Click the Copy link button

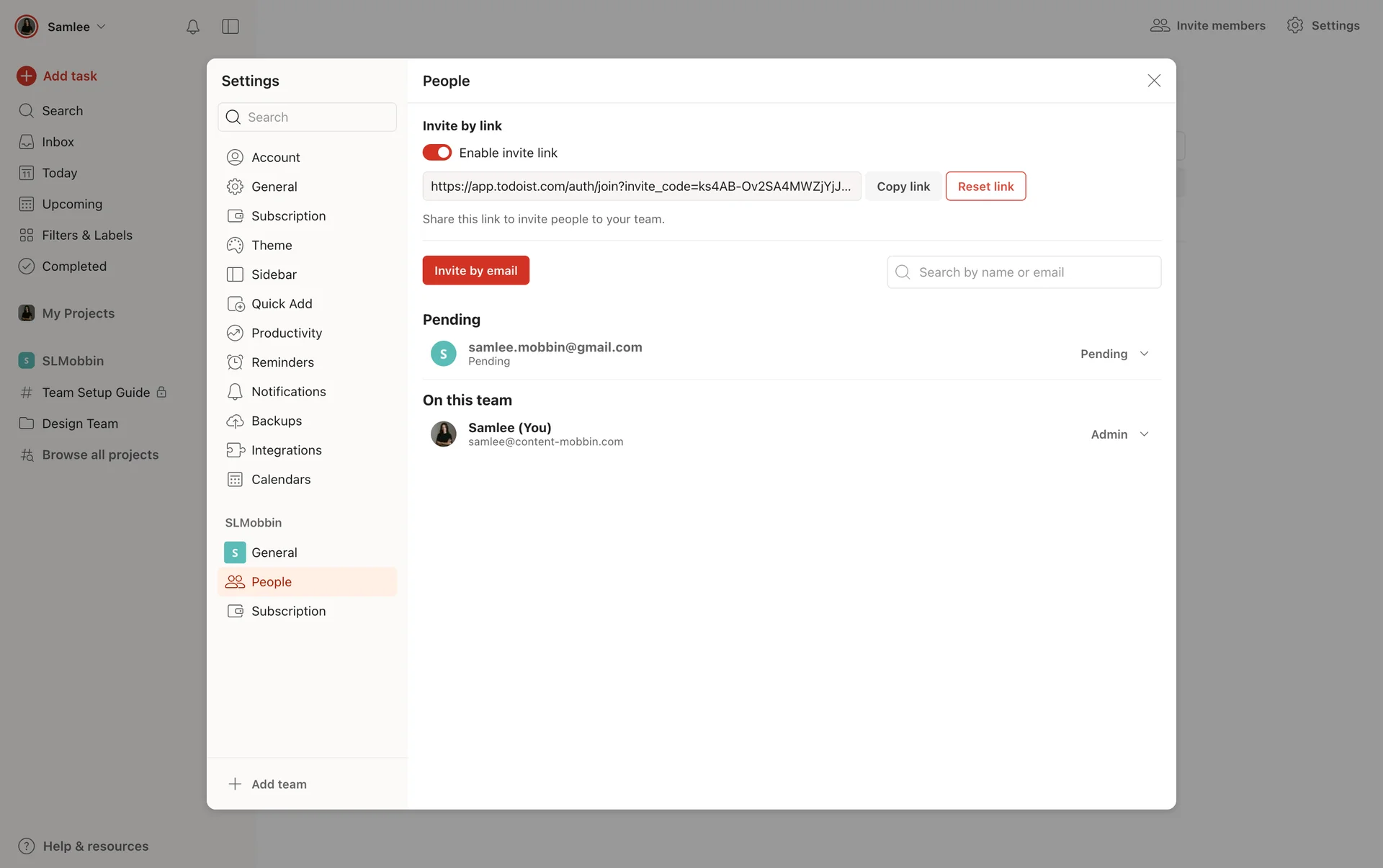[903, 187]
